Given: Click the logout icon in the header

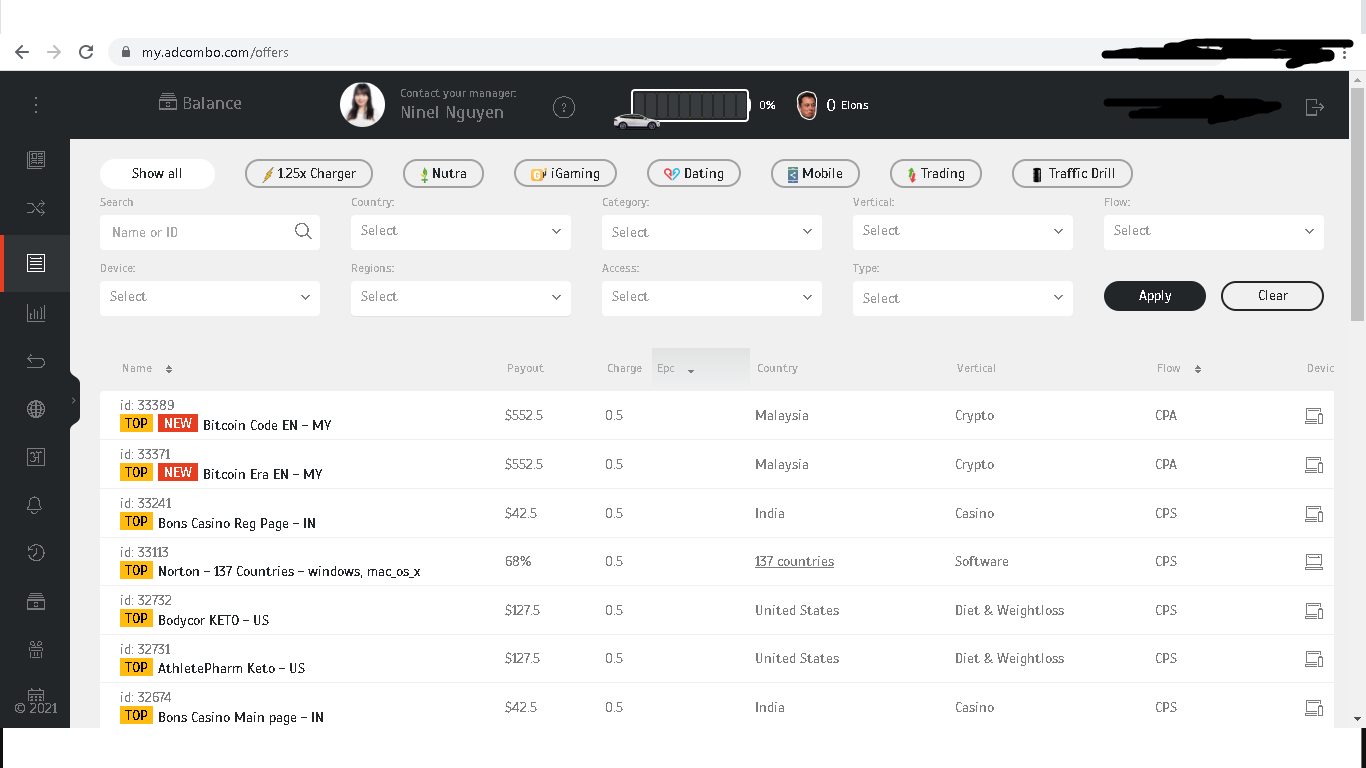Looking at the screenshot, I should (x=1315, y=107).
